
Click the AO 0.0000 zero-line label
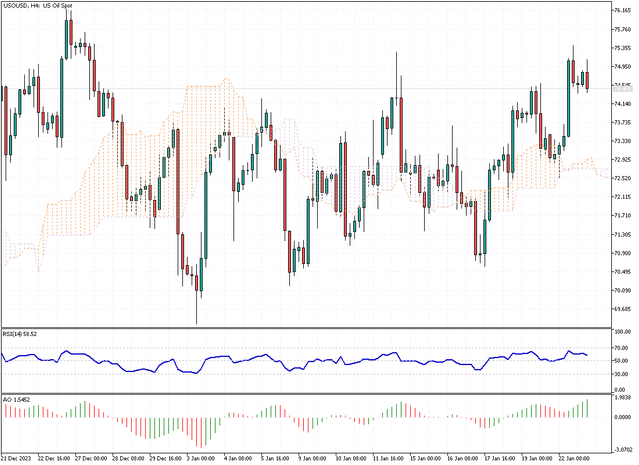coord(624,417)
